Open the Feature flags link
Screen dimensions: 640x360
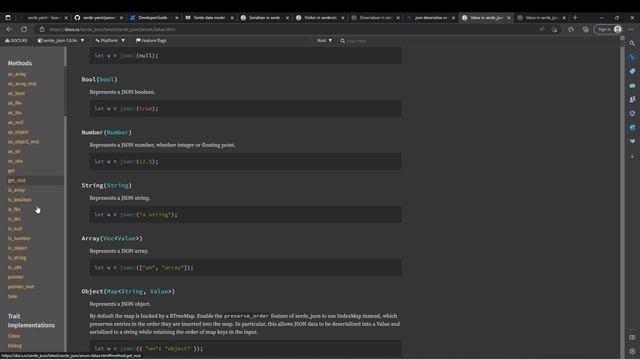pyautogui.click(x=151, y=41)
